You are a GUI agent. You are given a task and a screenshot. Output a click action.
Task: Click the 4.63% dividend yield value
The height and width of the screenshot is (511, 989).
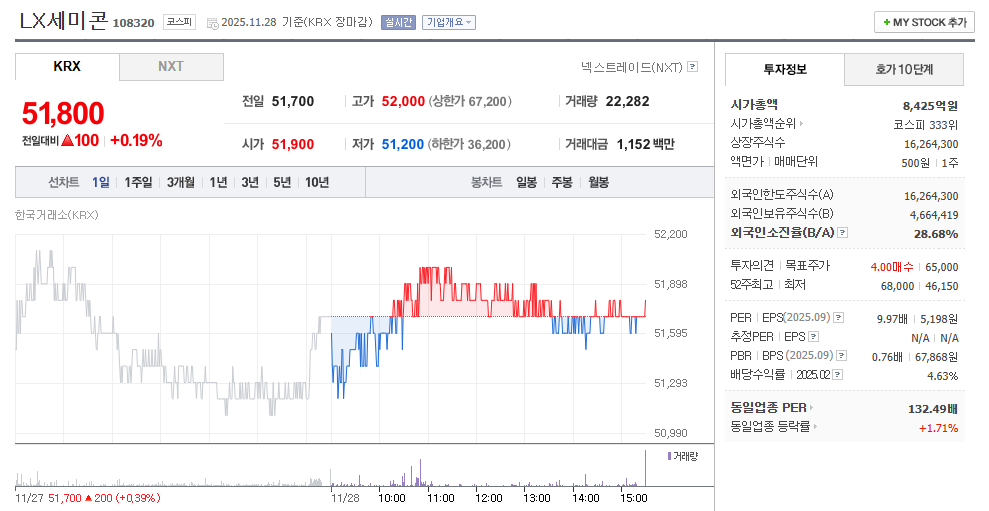point(942,376)
